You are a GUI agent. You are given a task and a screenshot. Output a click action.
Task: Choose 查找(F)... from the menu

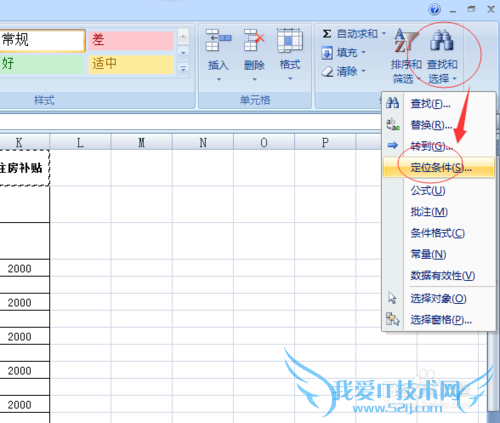[x=438, y=104]
